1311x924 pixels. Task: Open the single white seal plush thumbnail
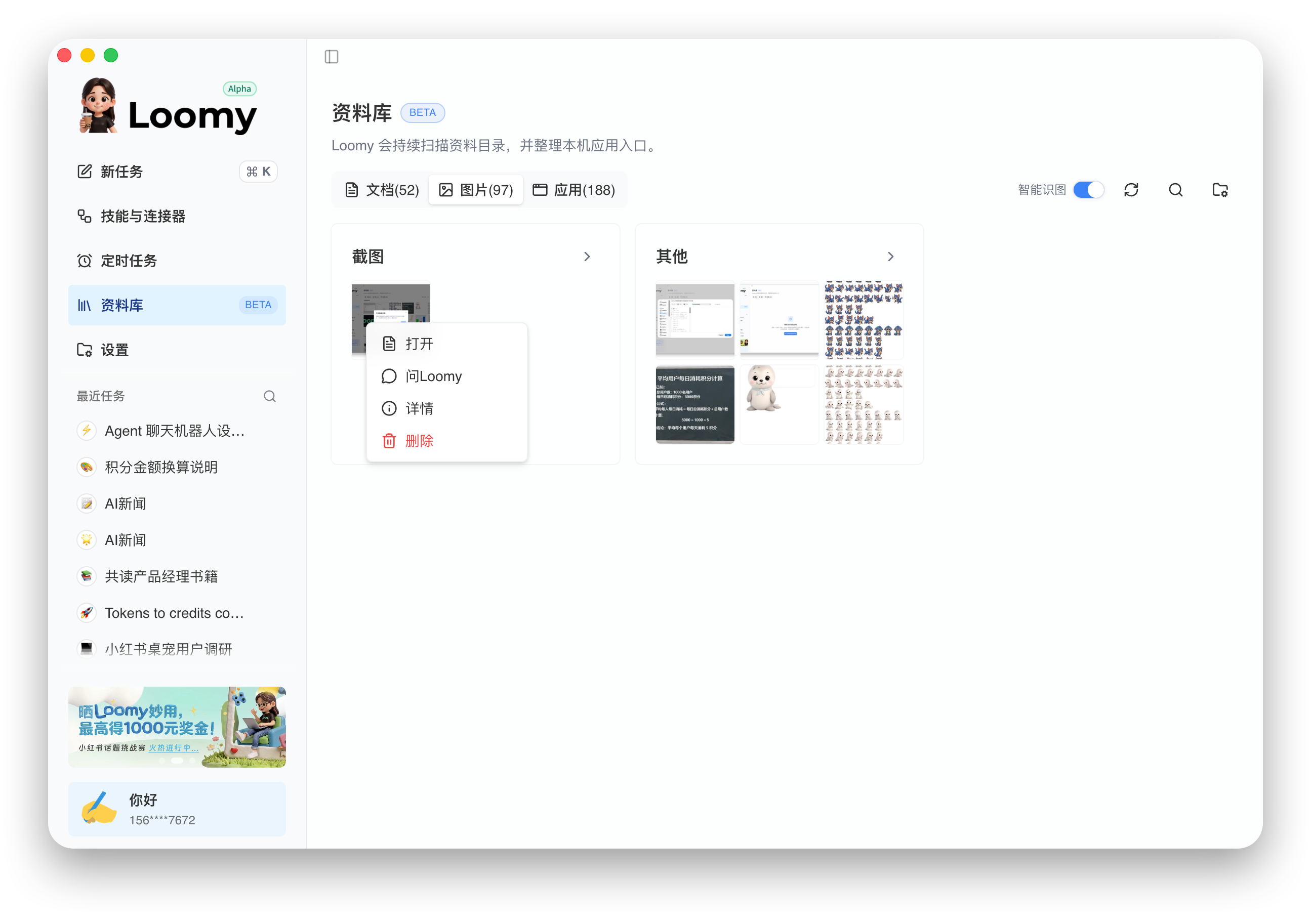(x=779, y=404)
